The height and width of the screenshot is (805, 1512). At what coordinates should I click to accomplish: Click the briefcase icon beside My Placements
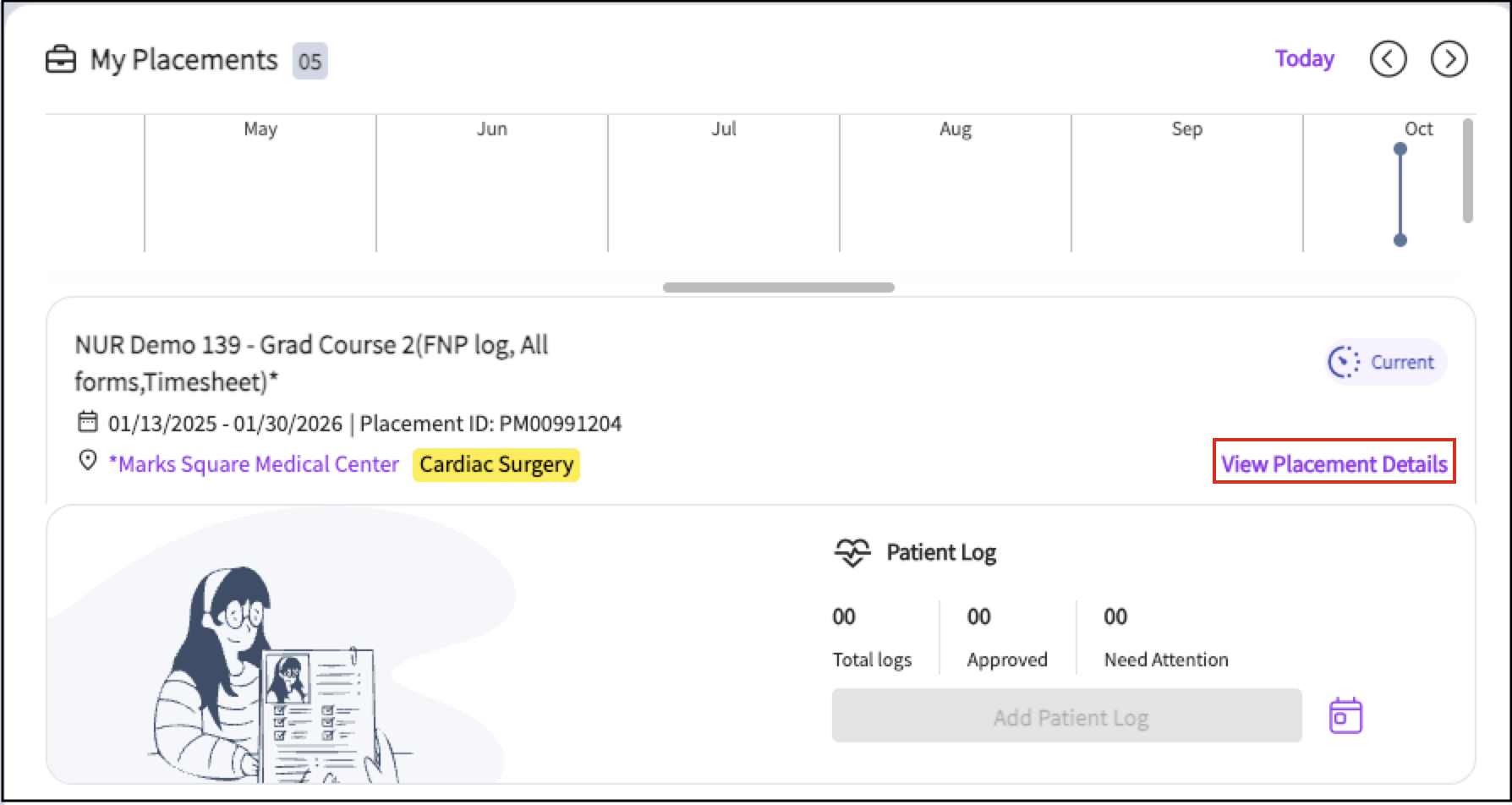tap(60, 59)
